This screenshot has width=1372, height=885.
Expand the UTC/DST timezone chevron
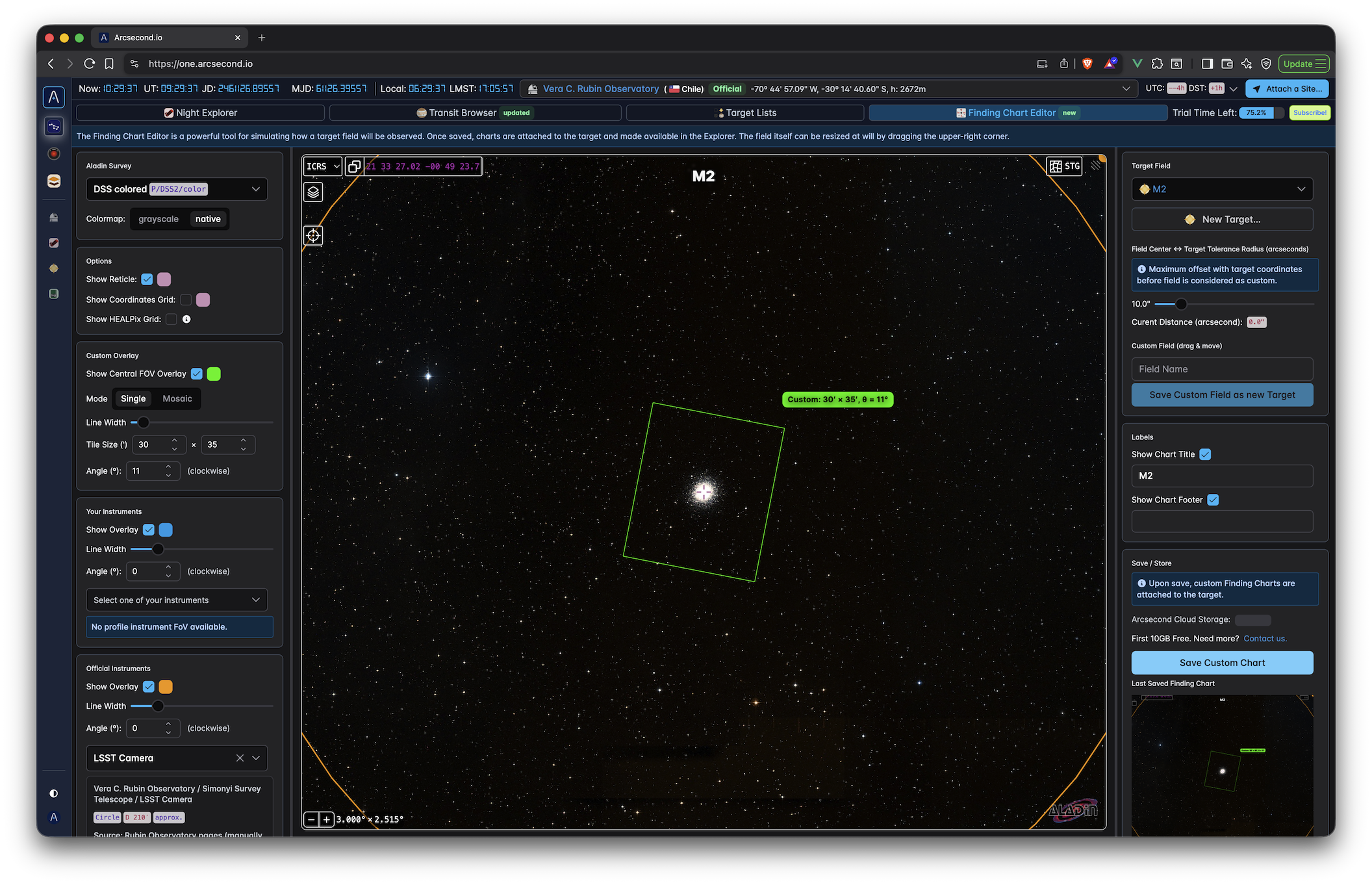point(1233,89)
